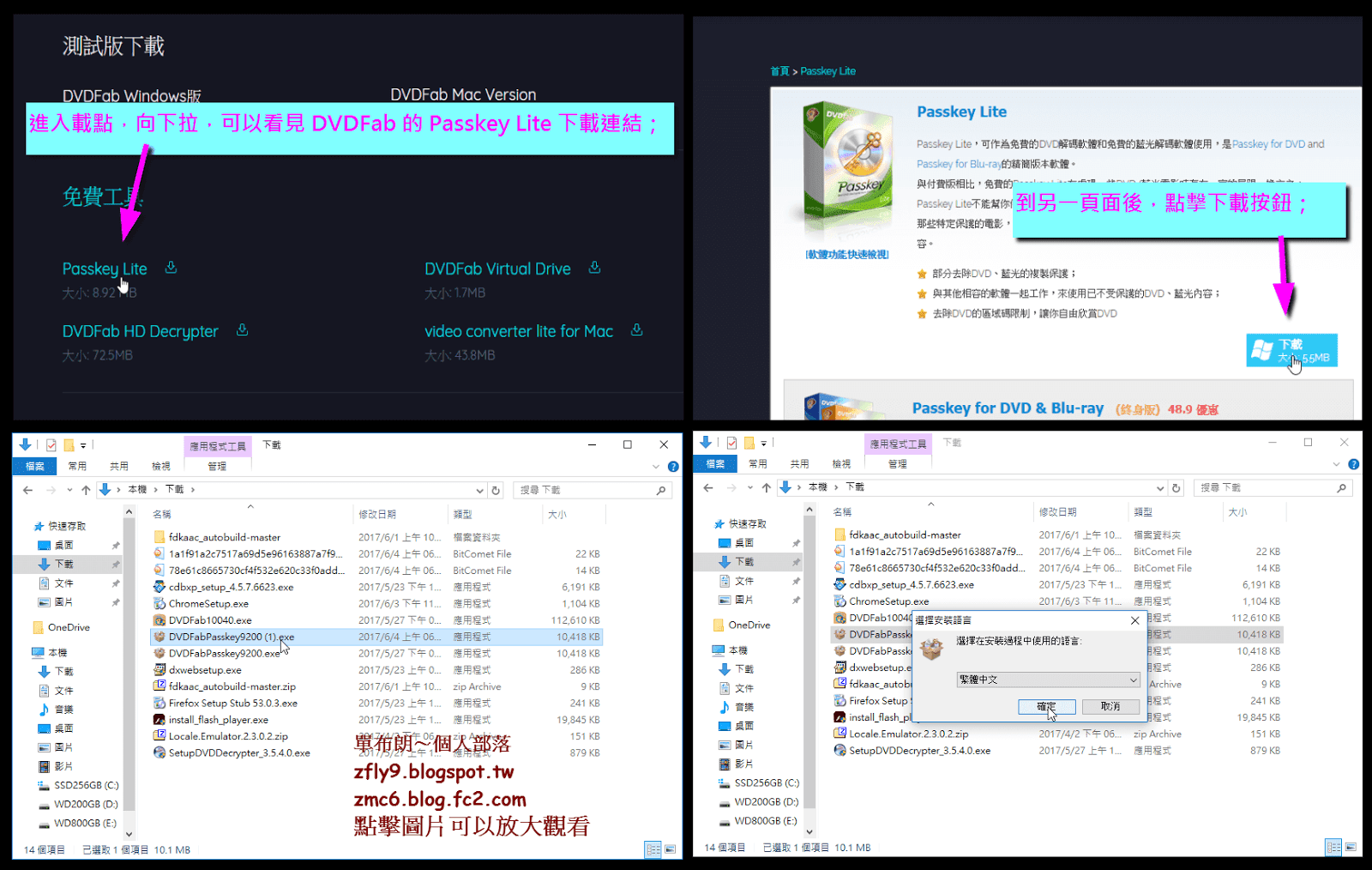Switch right Explorer to details view via status bar toggle
1372x870 pixels.
(1333, 847)
